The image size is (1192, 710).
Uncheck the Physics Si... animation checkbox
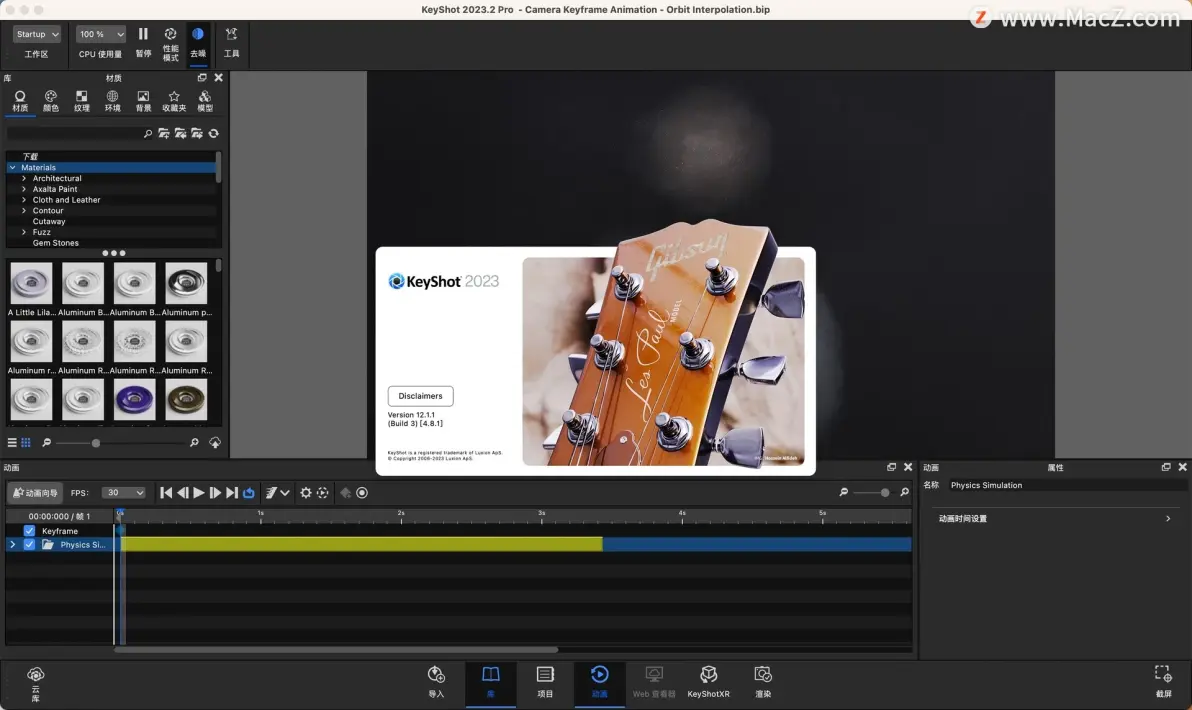point(29,544)
